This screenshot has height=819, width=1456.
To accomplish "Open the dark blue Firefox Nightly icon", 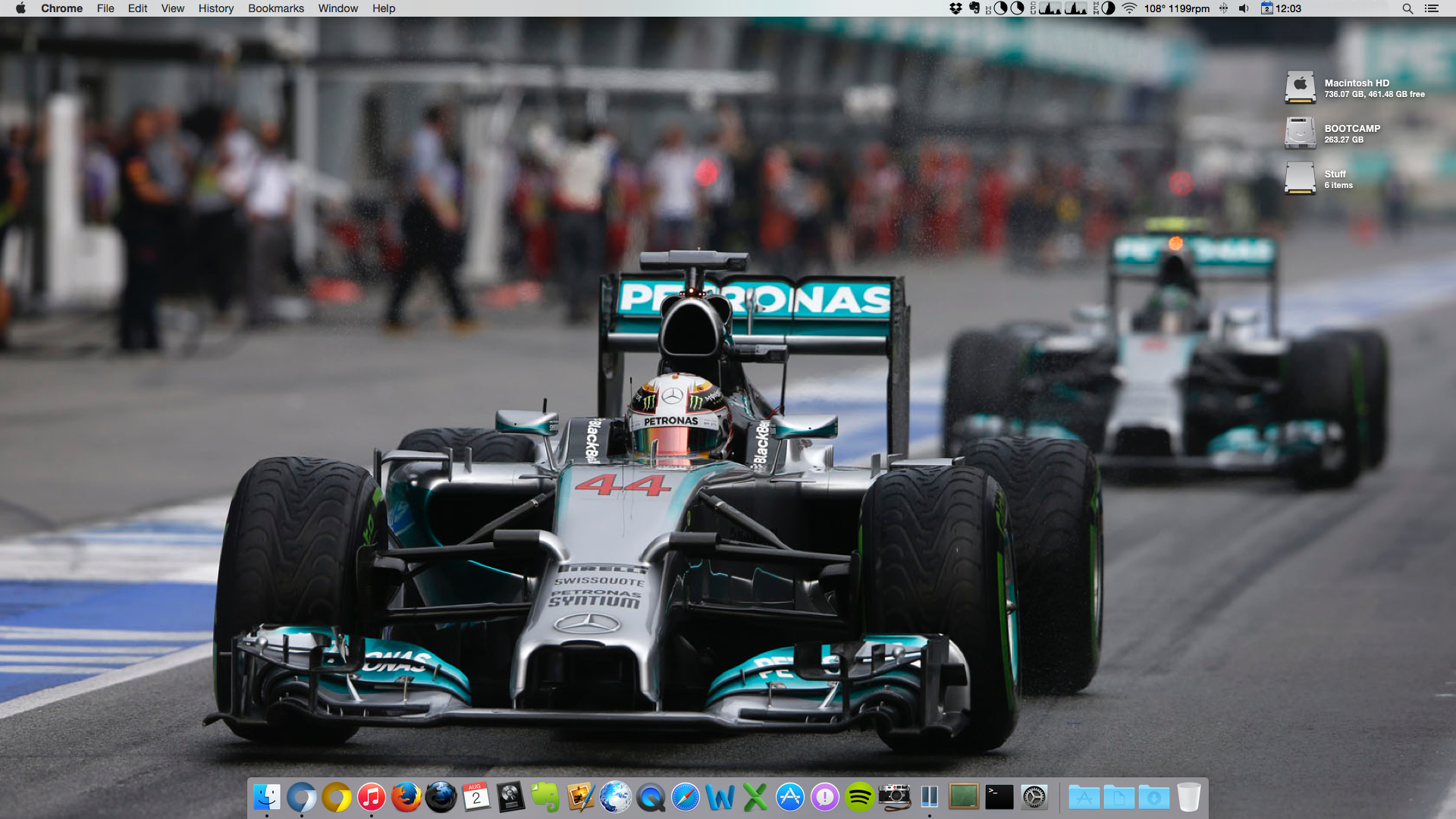I will tap(441, 797).
